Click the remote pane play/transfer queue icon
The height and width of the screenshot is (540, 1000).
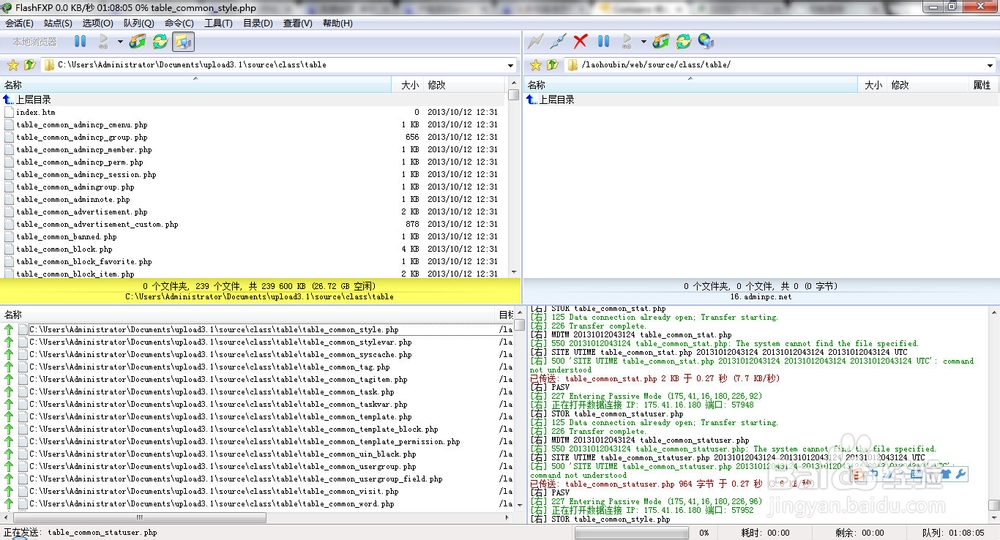[627, 41]
